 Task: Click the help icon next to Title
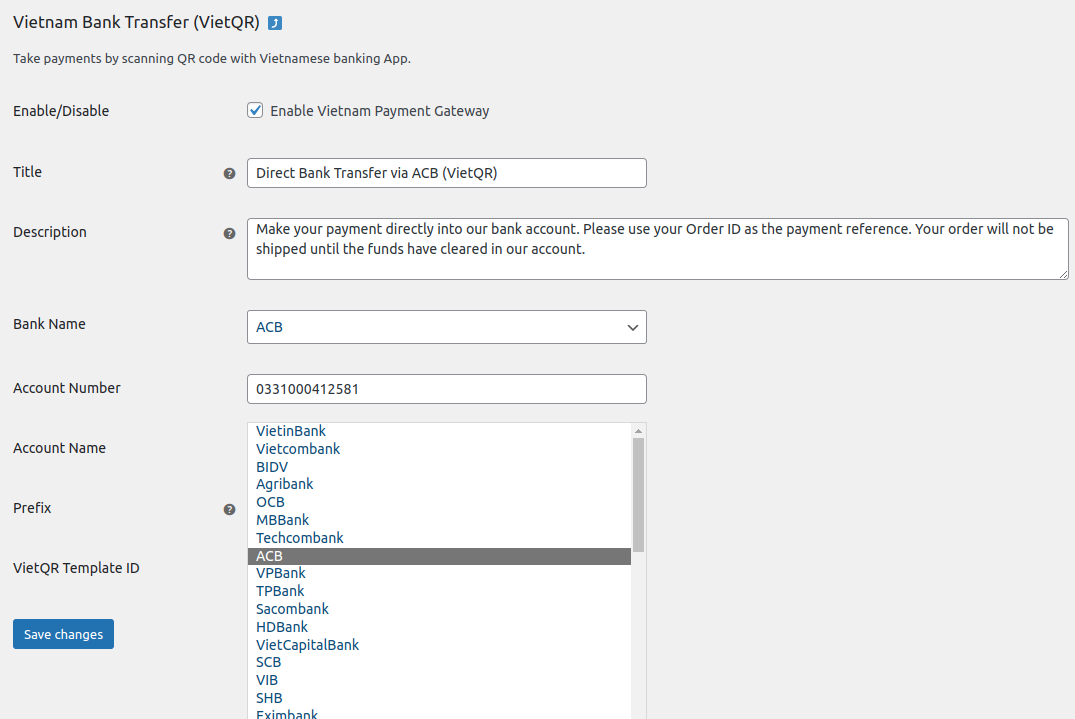coord(229,173)
